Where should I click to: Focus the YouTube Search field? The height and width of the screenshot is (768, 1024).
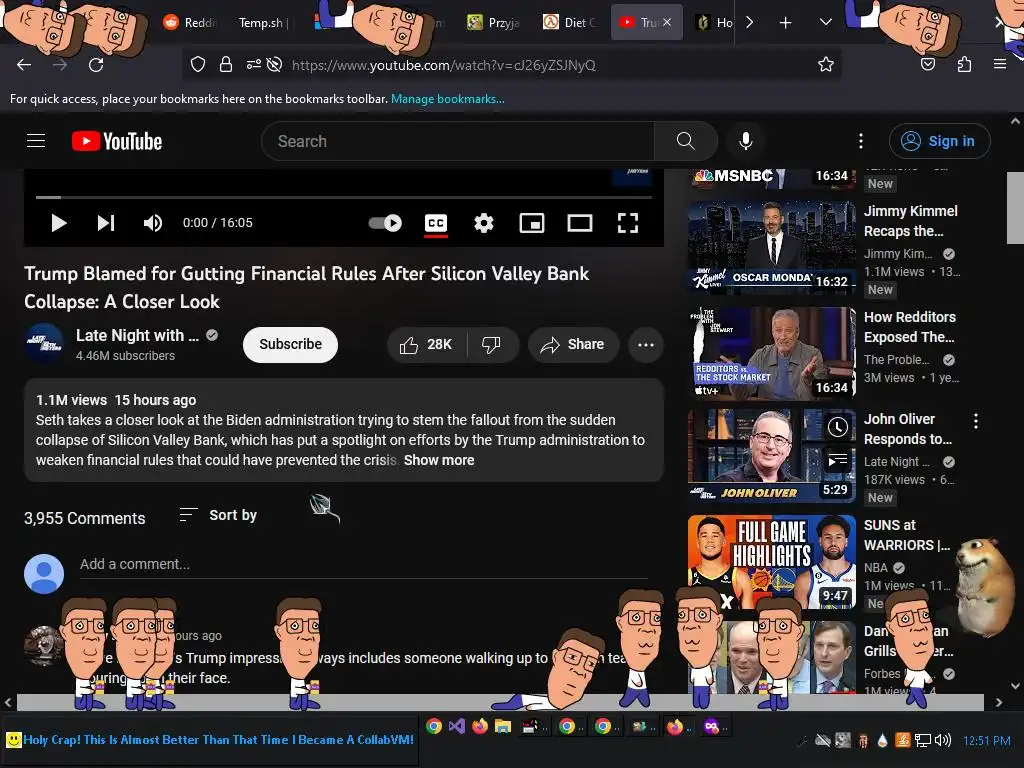[458, 141]
